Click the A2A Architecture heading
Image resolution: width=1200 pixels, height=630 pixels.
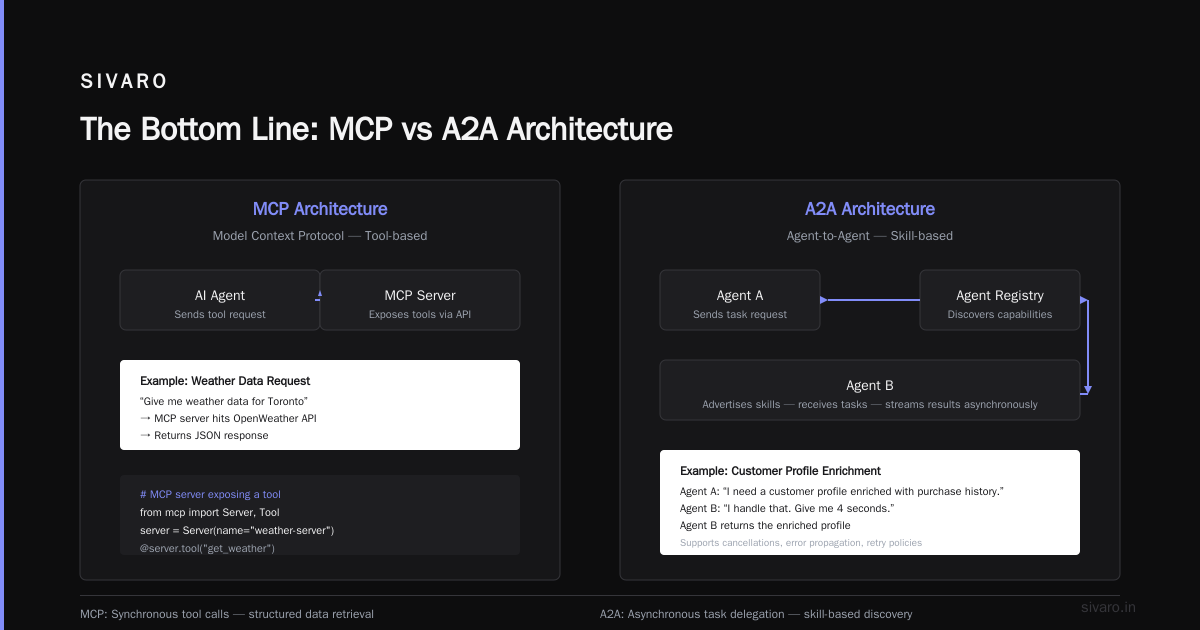click(x=870, y=209)
